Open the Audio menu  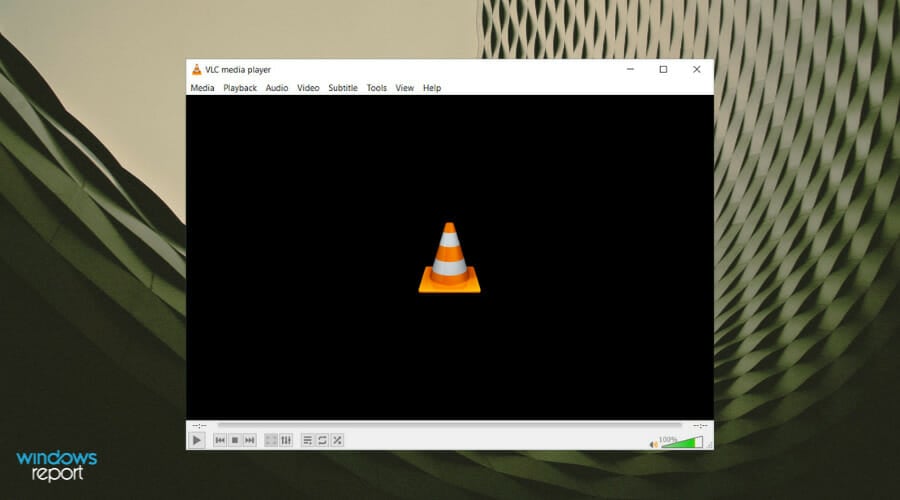pos(277,88)
